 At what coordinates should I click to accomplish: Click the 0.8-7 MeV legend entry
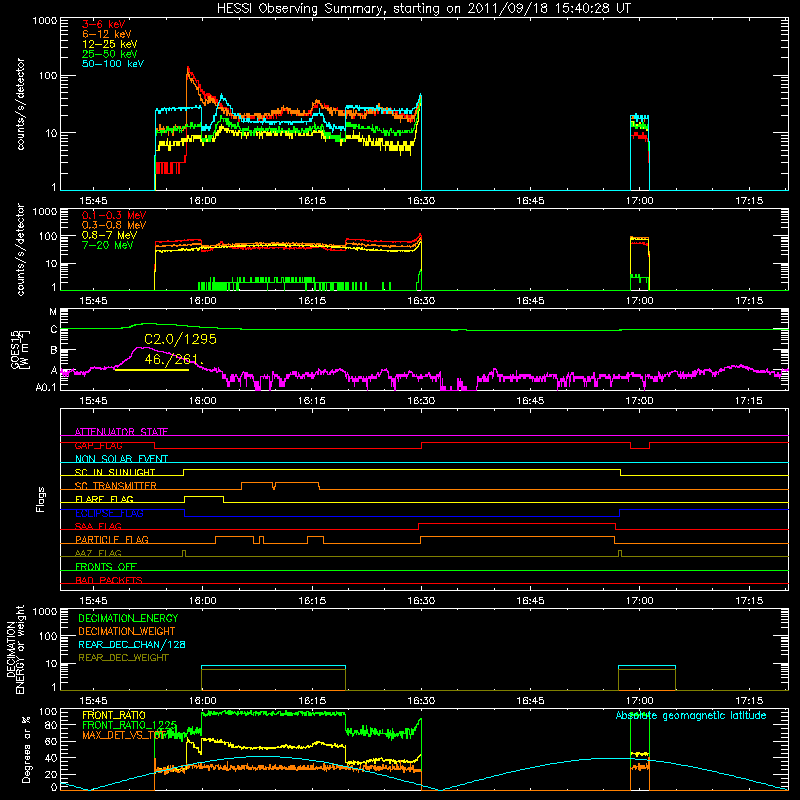[109, 235]
